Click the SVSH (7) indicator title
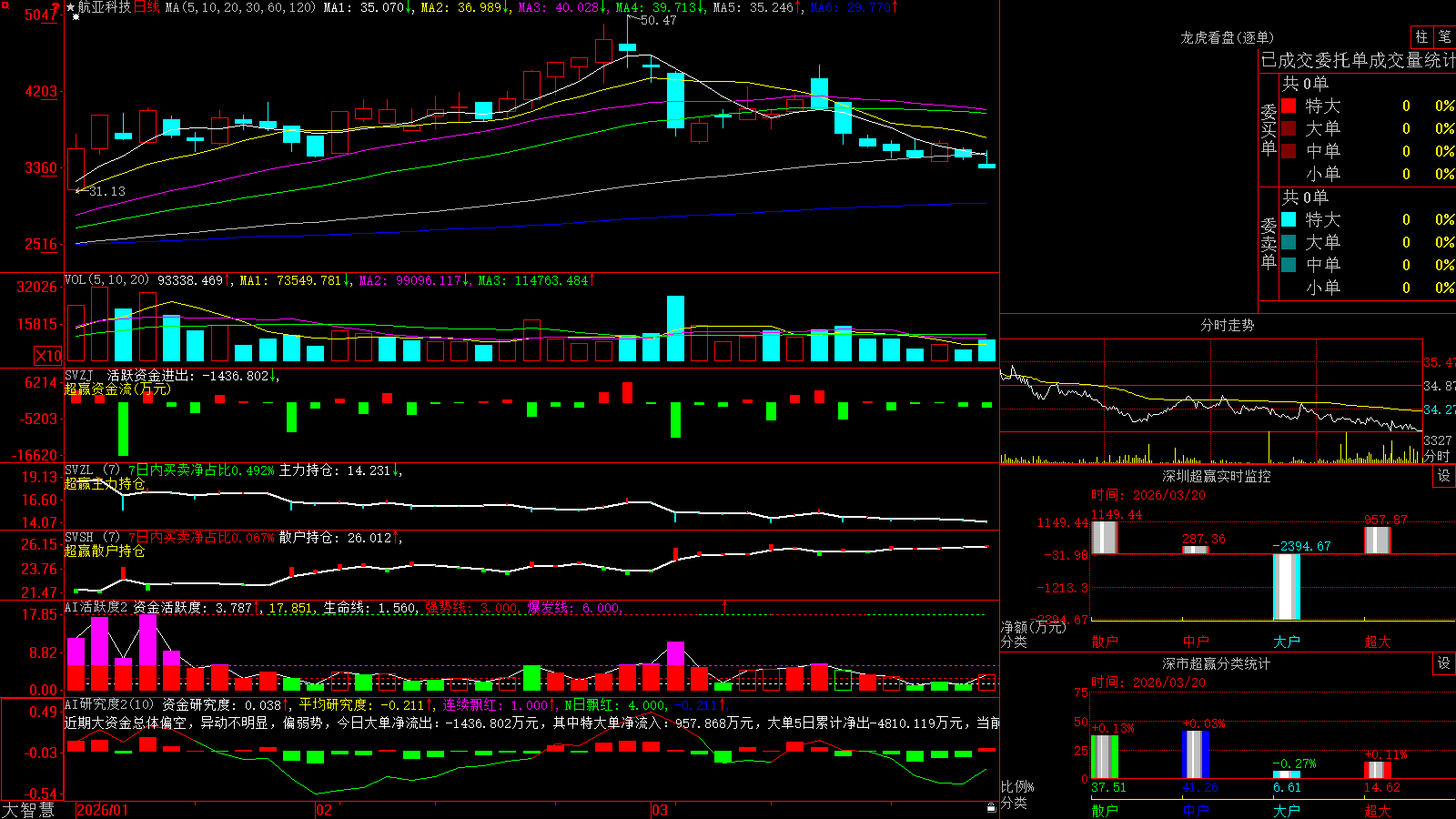The image size is (1456, 819). [x=92, y=538]
